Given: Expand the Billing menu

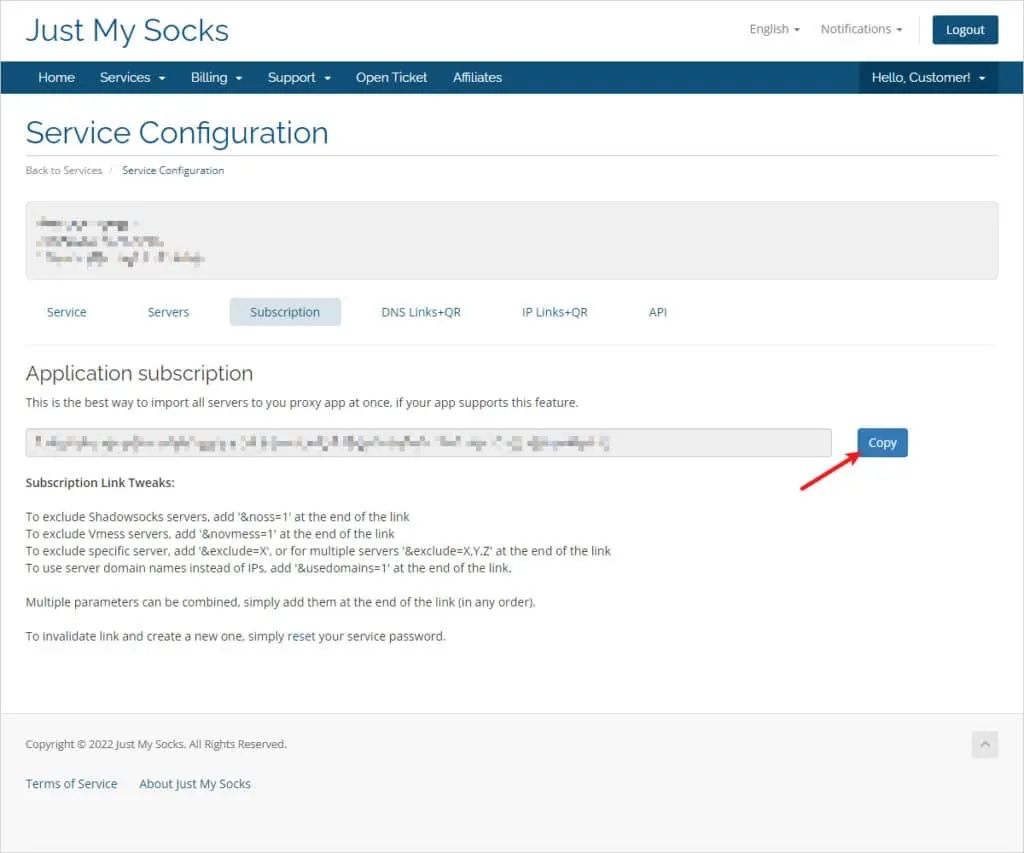Looking at the screenshot, I should coord(216,78).
